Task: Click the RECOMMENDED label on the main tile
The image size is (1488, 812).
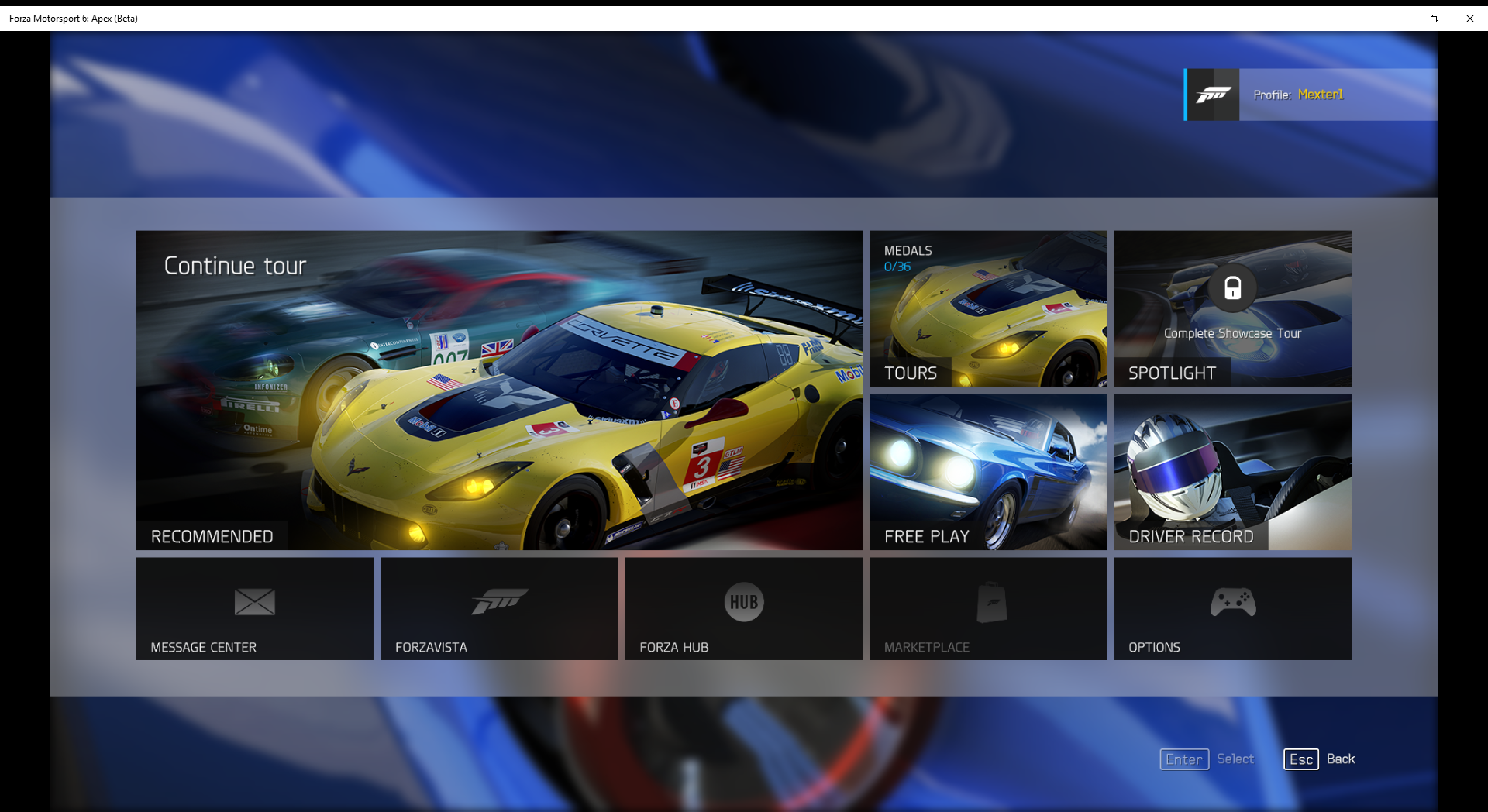Action: pyautogui.click(x=212, y=536)
